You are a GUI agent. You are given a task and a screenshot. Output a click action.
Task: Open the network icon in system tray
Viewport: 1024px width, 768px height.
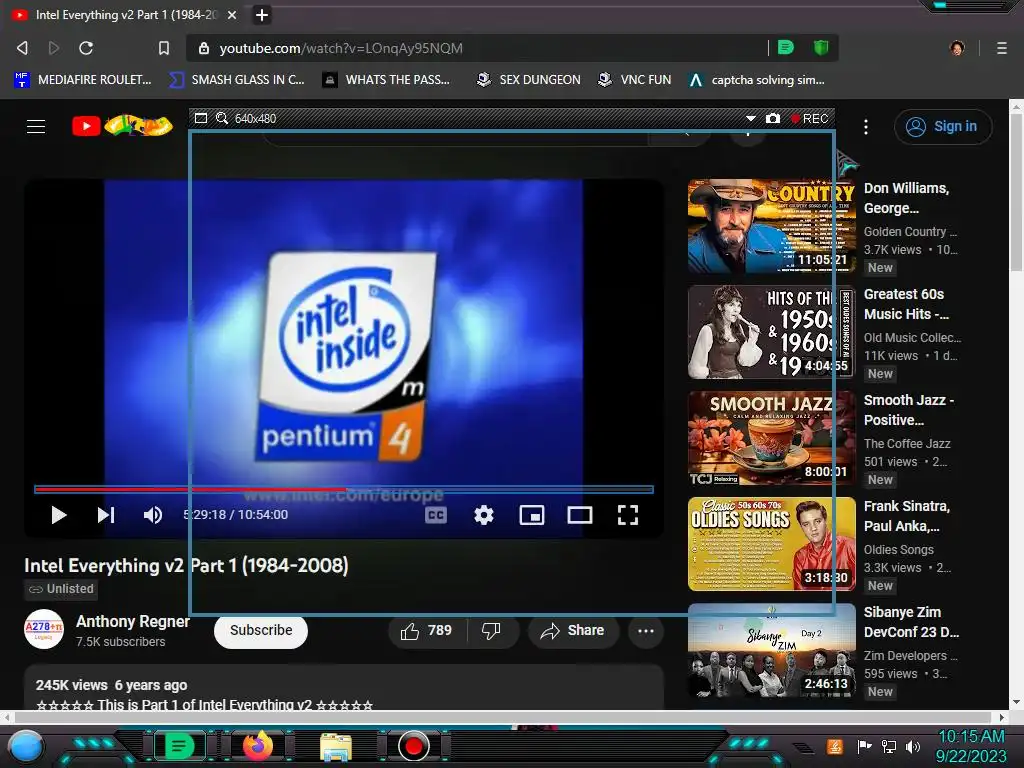tap(889, 746)
